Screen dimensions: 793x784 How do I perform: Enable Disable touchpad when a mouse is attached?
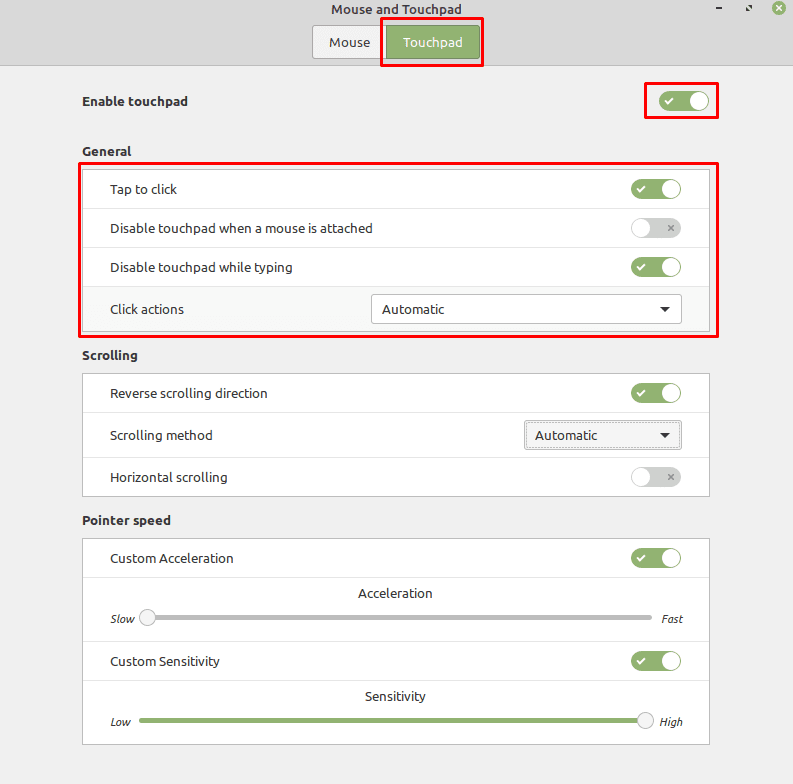655,228
